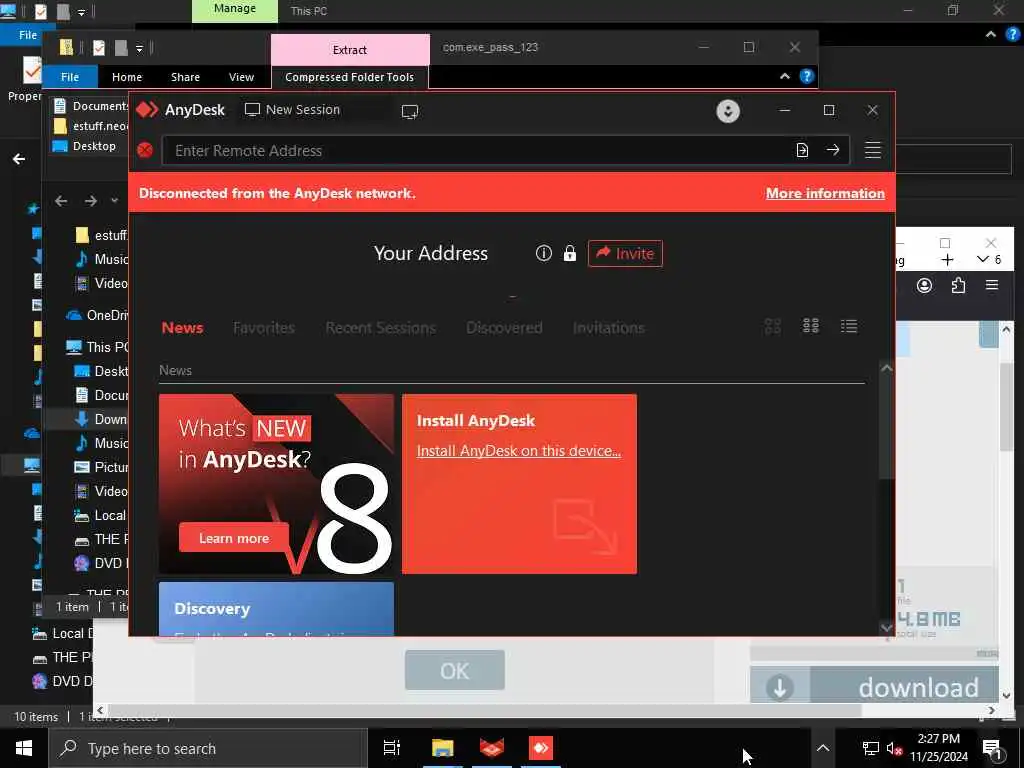Select the Invitations tab
1024x768 pixels.
coord(609,328)
